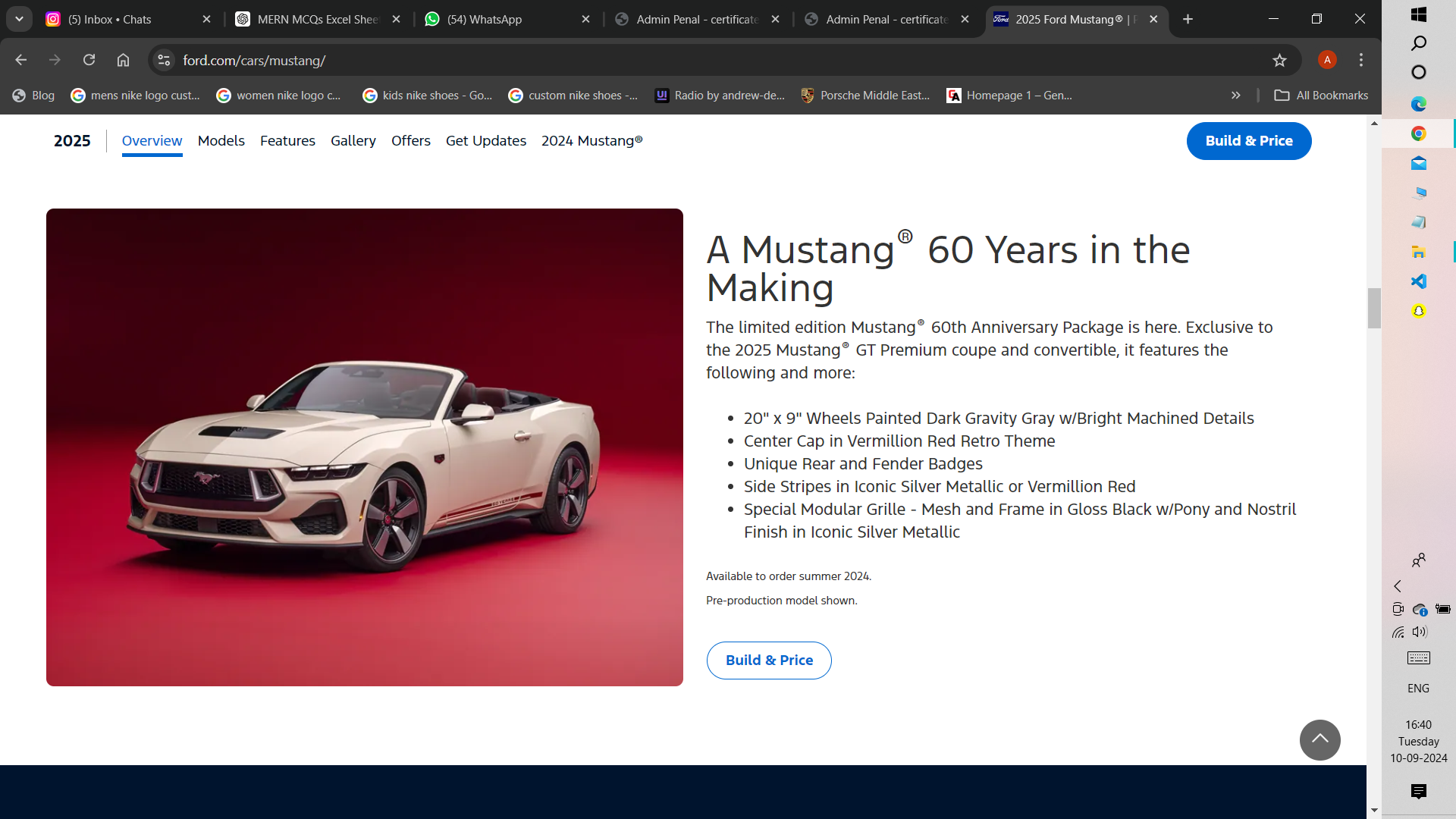Screen dimensions: 1456x819
Task: Close the Instagram Inbox tab
Action: pyautogui.click(x=206, y=19)
